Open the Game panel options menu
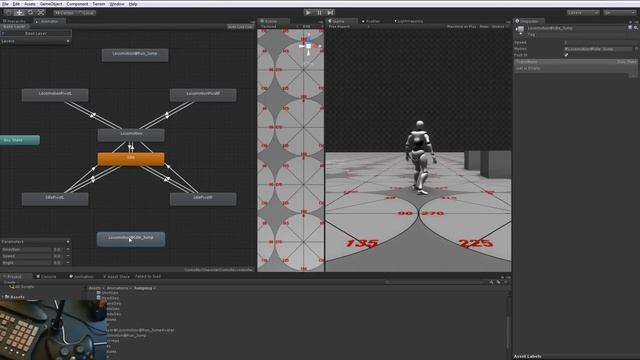This screenshot has width=640, height=360. 508,22
